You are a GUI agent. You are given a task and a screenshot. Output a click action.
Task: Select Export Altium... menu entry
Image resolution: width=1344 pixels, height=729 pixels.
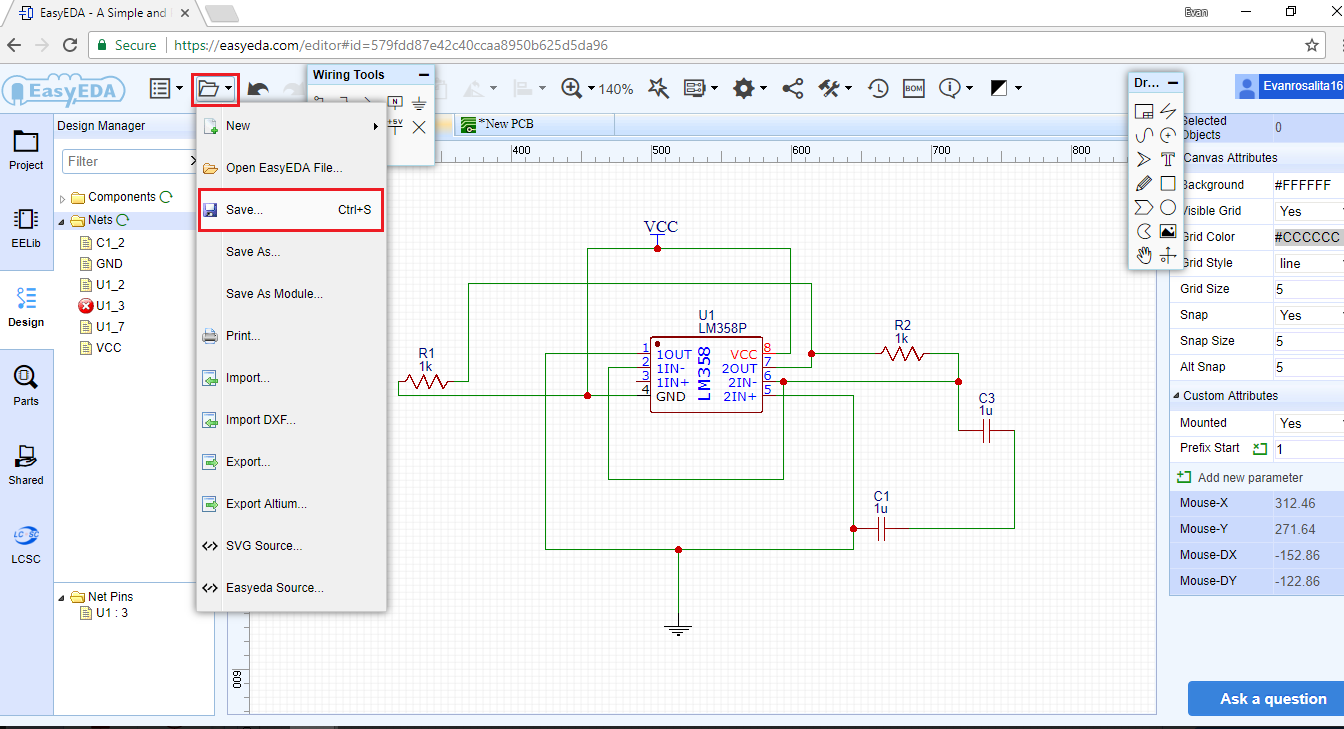click(266, 504)
